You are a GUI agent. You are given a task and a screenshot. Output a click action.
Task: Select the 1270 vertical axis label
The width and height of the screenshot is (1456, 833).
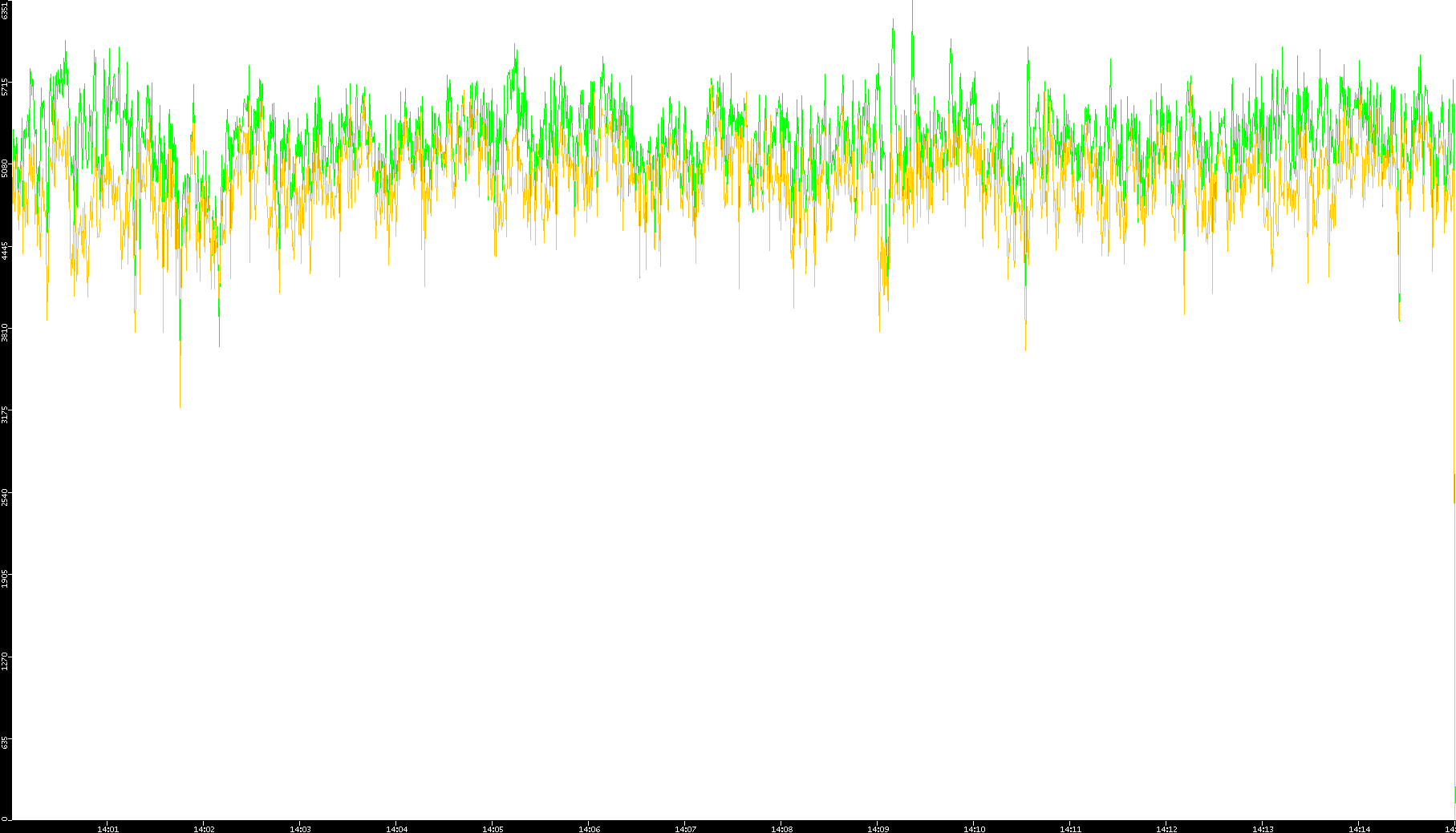tap(5, 661)
